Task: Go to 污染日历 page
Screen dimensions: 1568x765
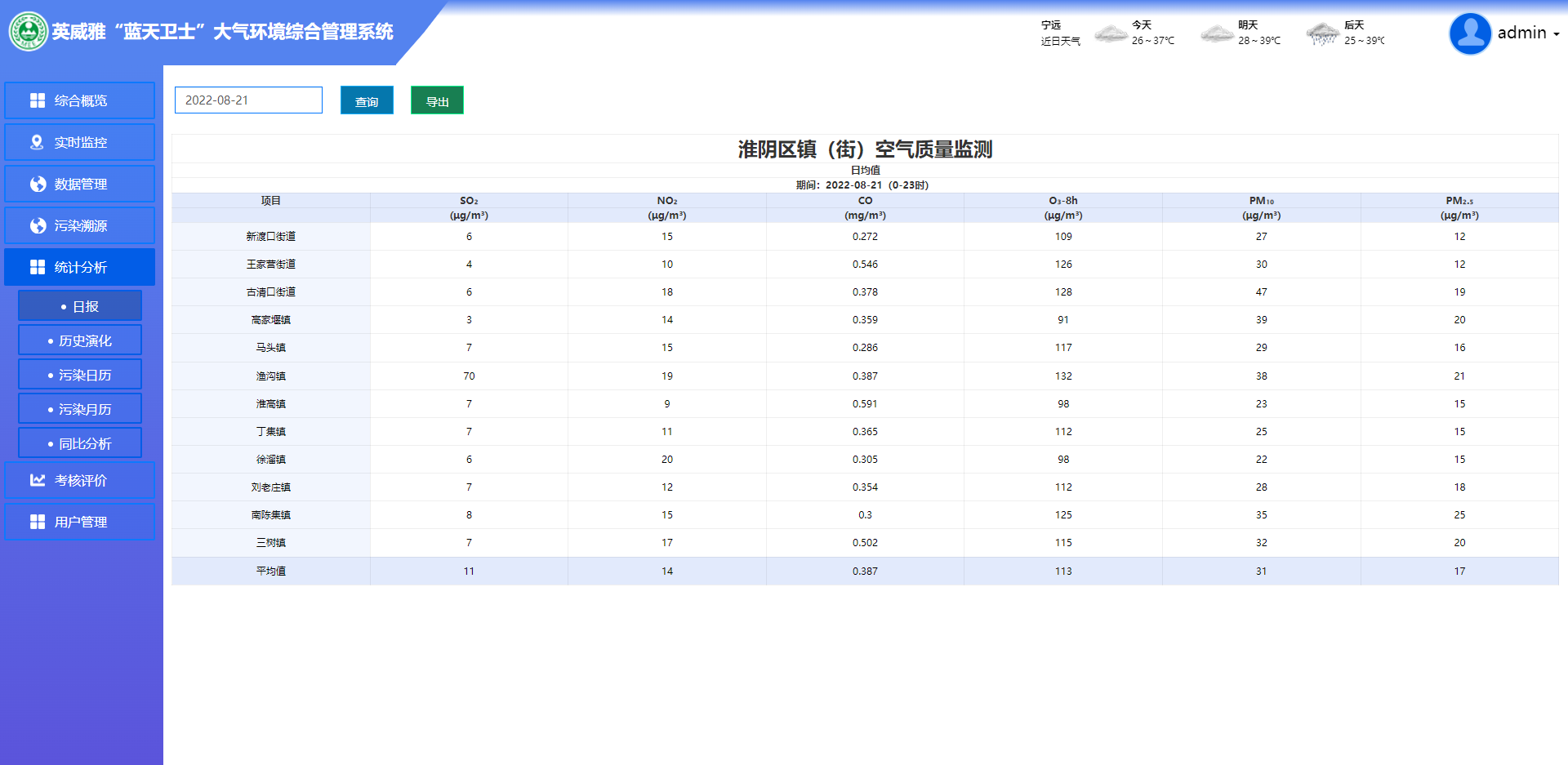Action: click(x=80, y=375)
